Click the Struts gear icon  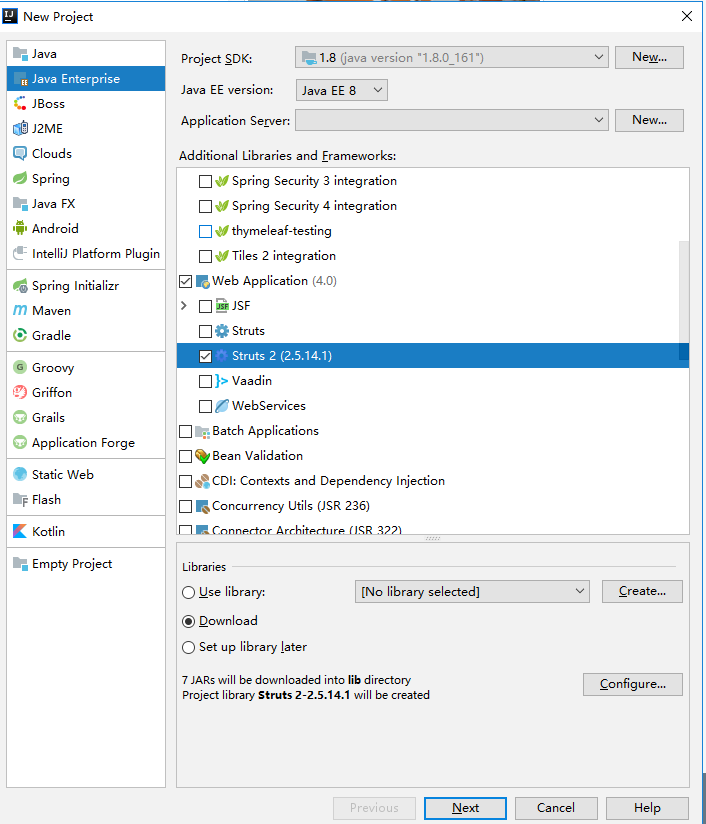click(222, 331)
